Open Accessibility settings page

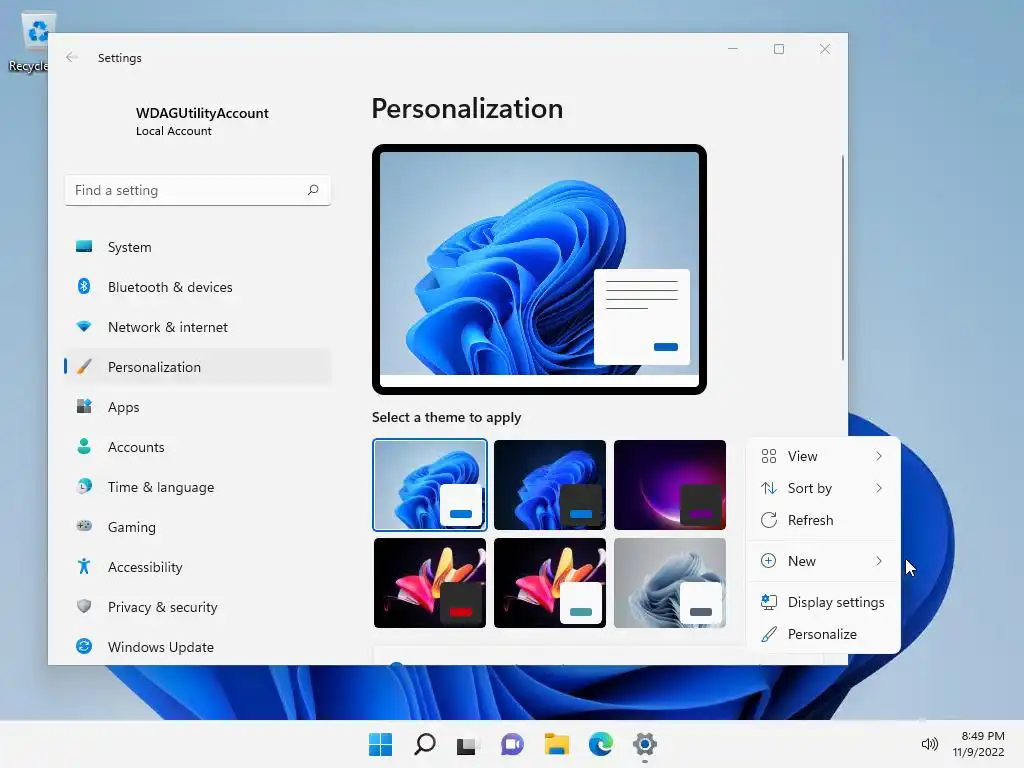point(198,566)
